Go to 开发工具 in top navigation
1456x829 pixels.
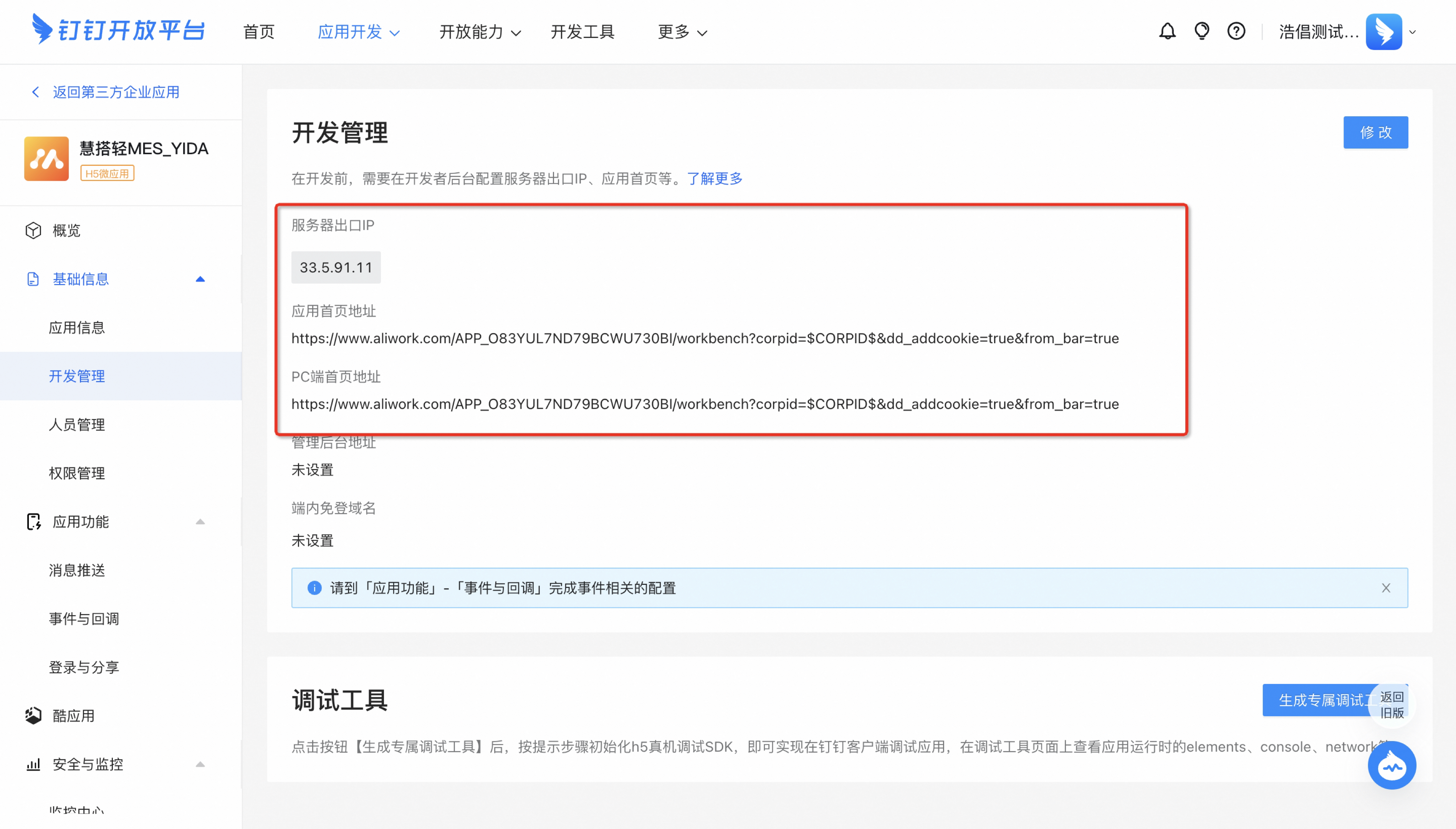click(582, 32)
